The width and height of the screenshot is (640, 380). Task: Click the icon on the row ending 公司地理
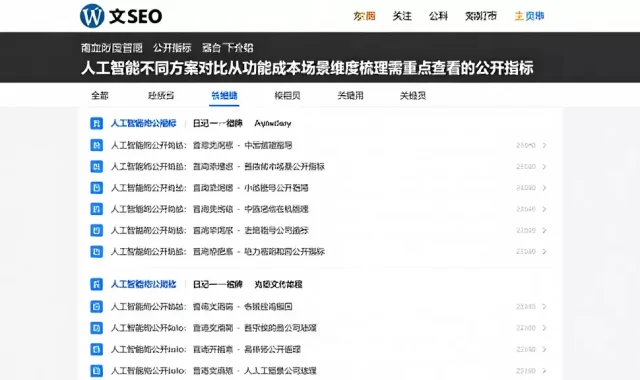[96, 328]
